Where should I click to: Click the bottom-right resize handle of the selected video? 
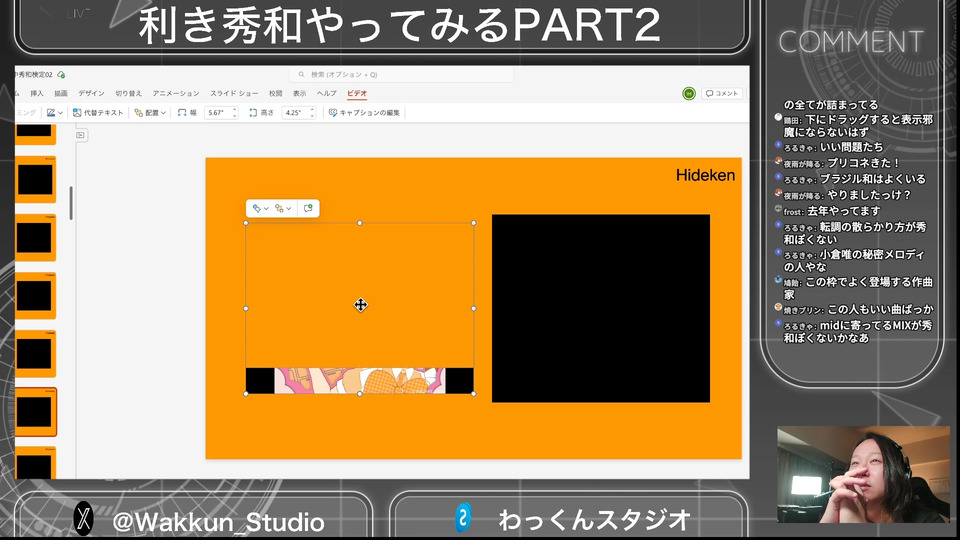pos(473,394)
